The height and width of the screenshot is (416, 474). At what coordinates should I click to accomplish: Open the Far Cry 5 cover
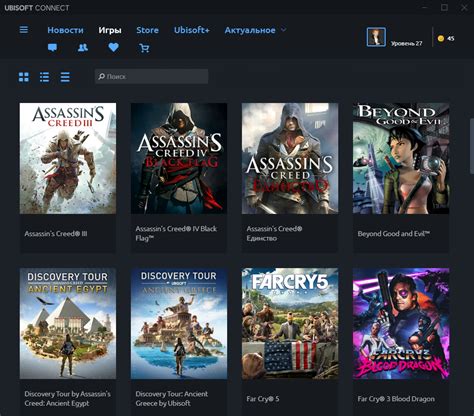290,323
